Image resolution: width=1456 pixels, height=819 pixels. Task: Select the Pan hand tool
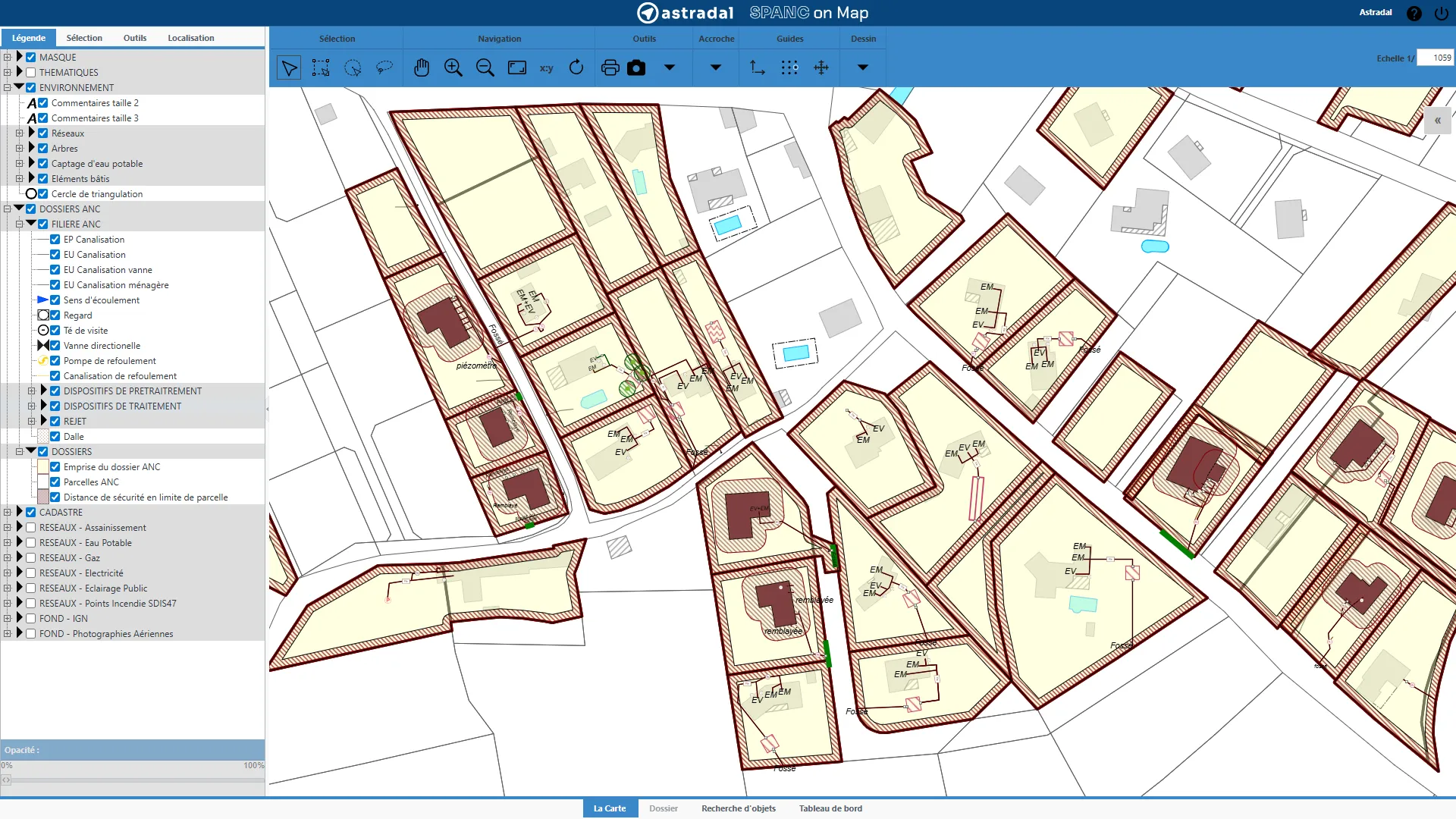[422, 67]
